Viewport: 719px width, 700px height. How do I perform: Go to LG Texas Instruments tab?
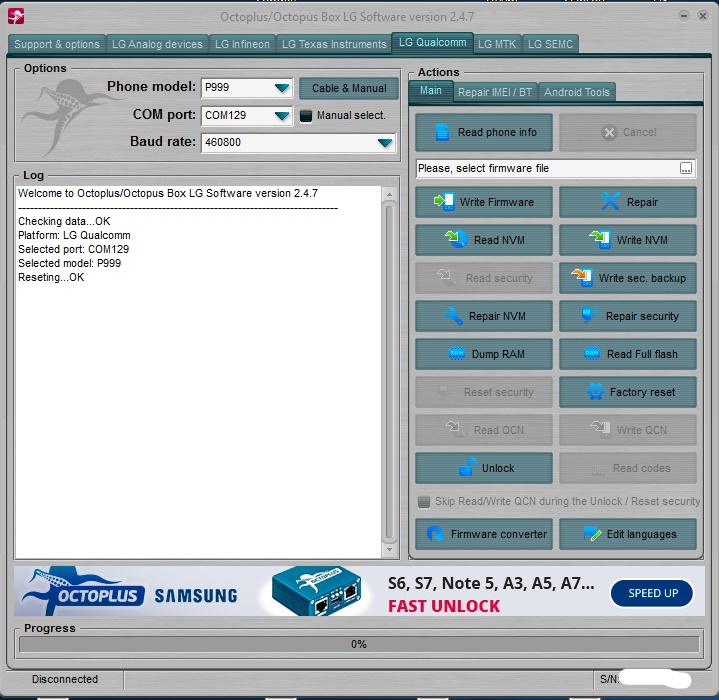coord(334,44)
